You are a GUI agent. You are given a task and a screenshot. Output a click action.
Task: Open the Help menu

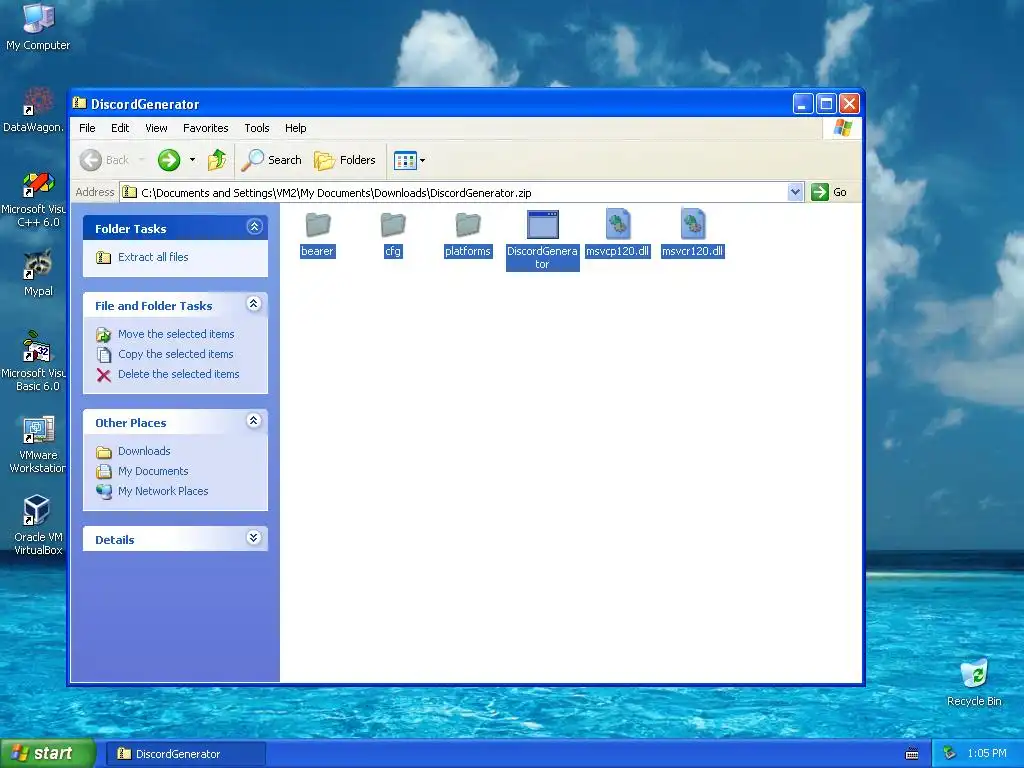(x=295, y=128)
